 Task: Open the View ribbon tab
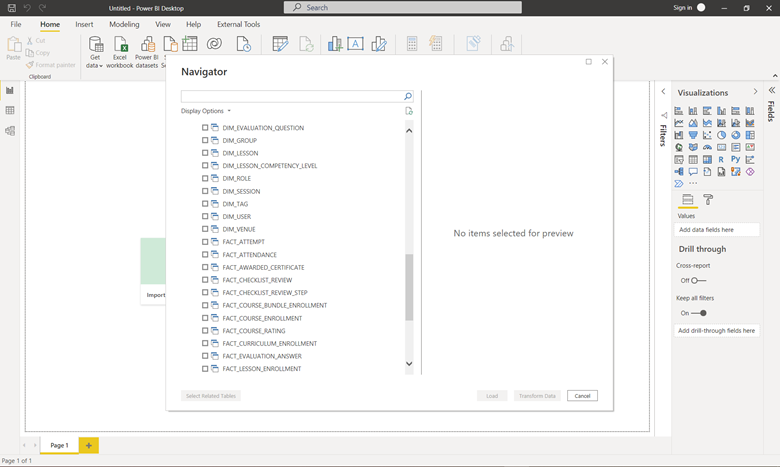tap(163, 24)
